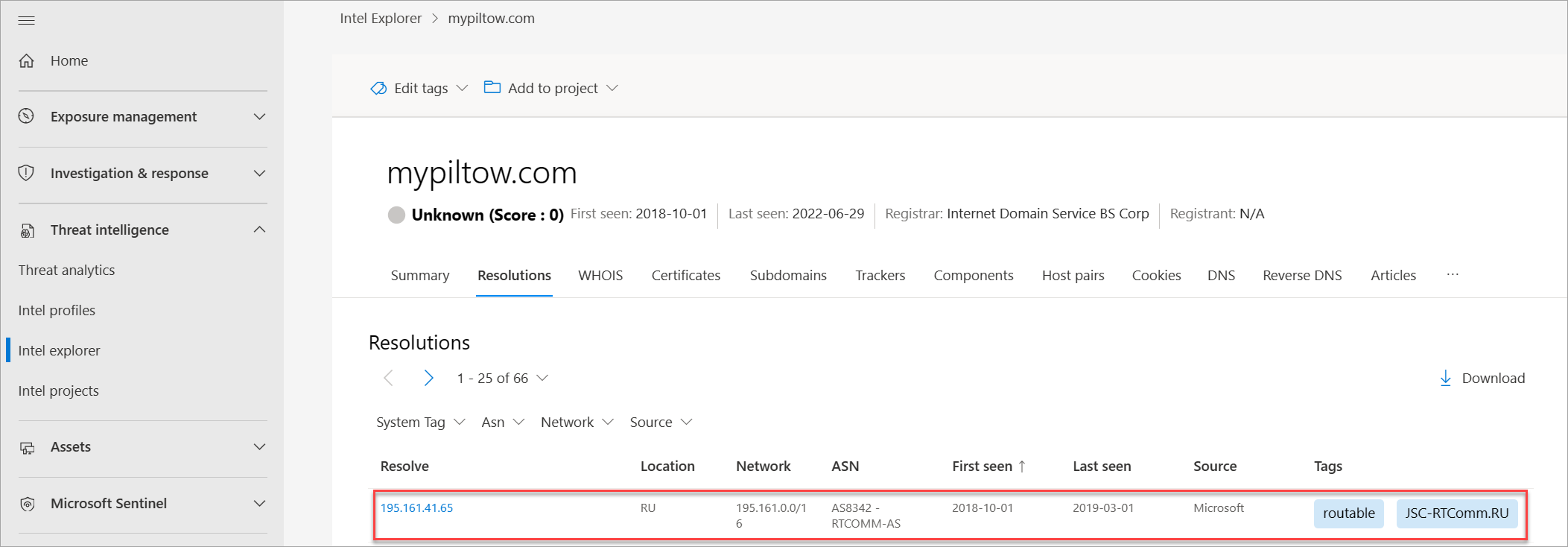Open the Edit tags dropdown

click(420, 88)
